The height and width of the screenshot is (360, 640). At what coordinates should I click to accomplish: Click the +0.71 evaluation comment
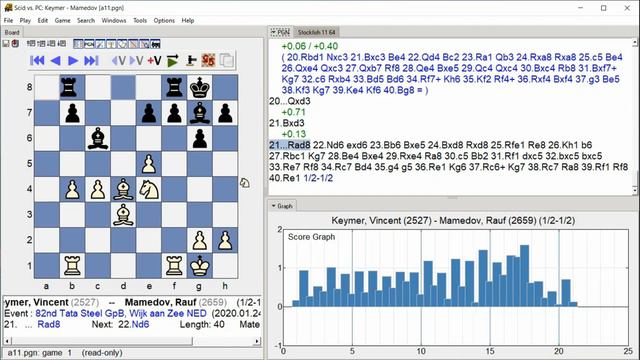pos(293,112)
